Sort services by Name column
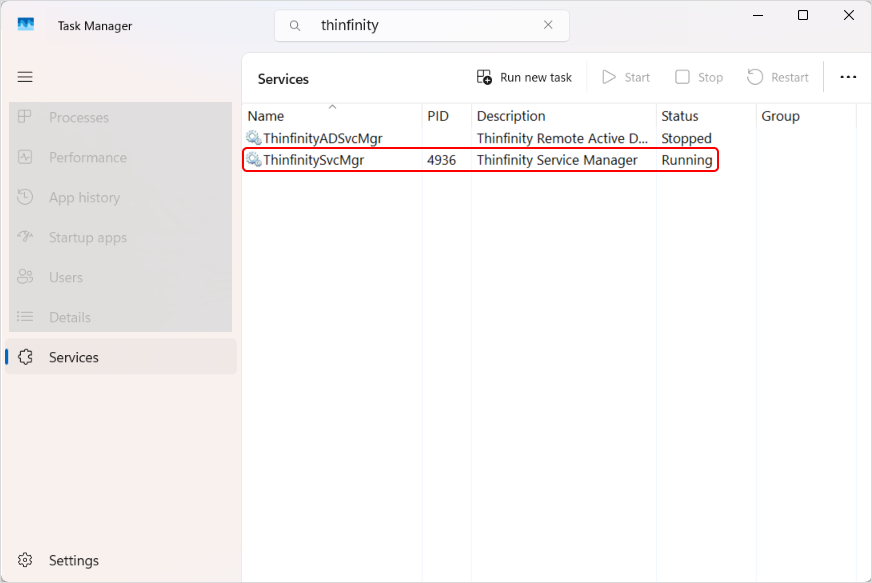This screenshot has width=872, height=583. 332,116
